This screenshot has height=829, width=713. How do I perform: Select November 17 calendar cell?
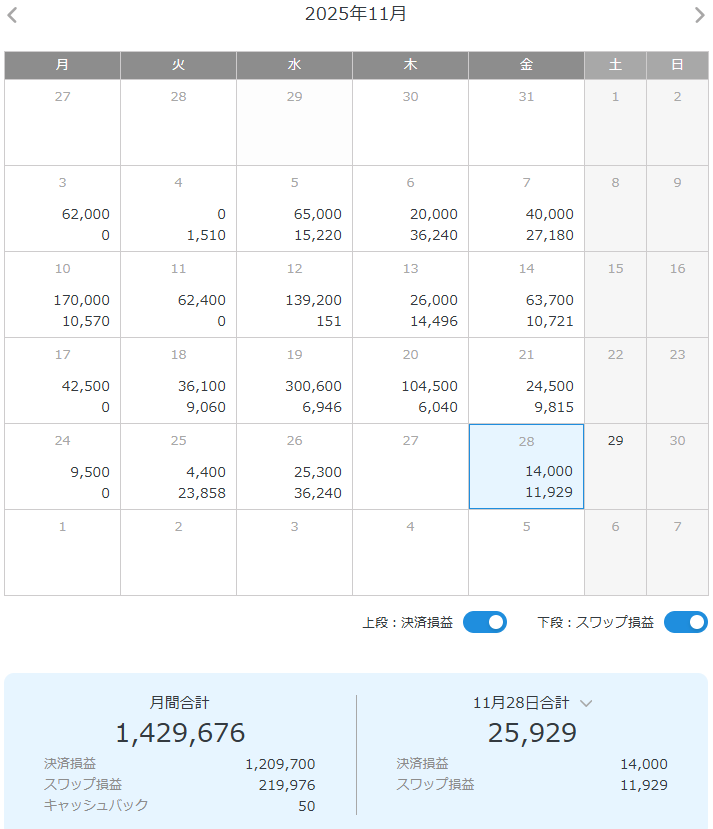point(62,381)
